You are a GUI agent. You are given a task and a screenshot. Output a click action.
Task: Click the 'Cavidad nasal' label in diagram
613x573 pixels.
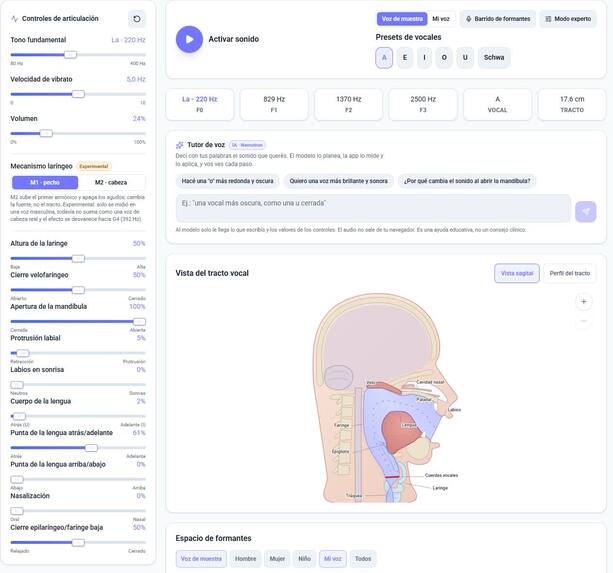430,382
